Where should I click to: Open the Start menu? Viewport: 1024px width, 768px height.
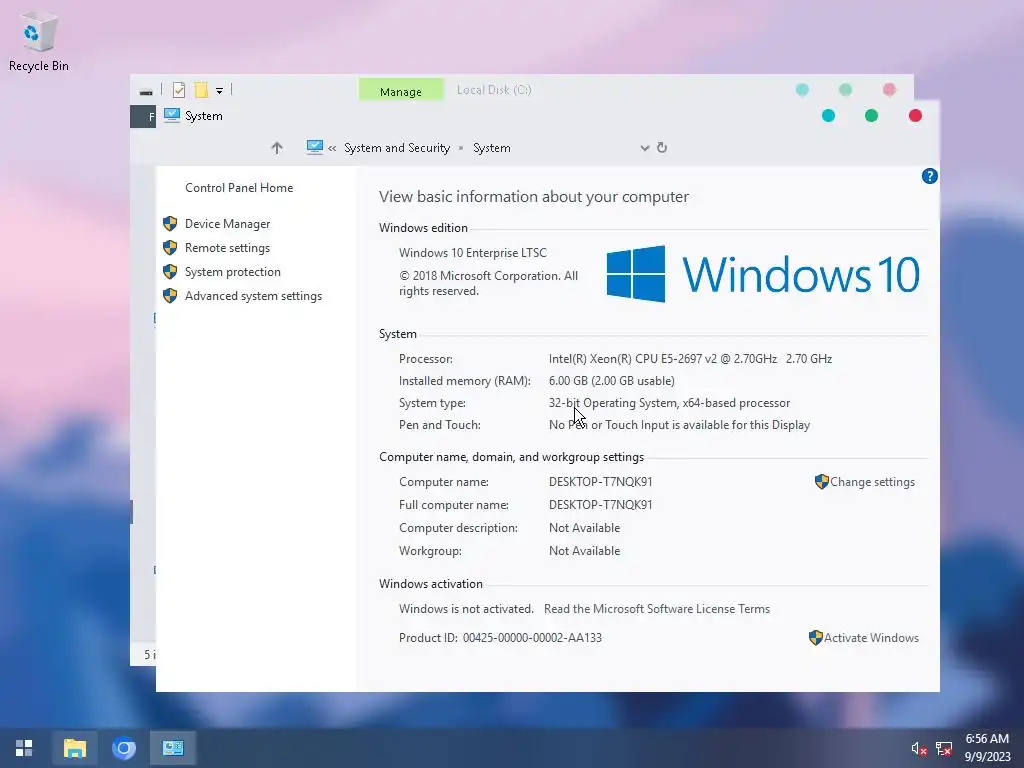(x=24, y=748)
